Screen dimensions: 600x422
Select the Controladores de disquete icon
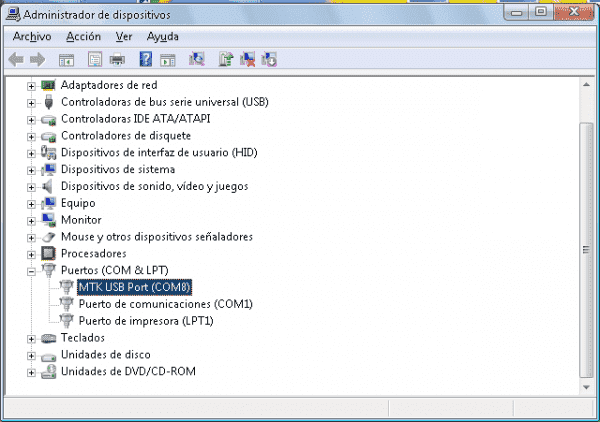coord(49,137)
